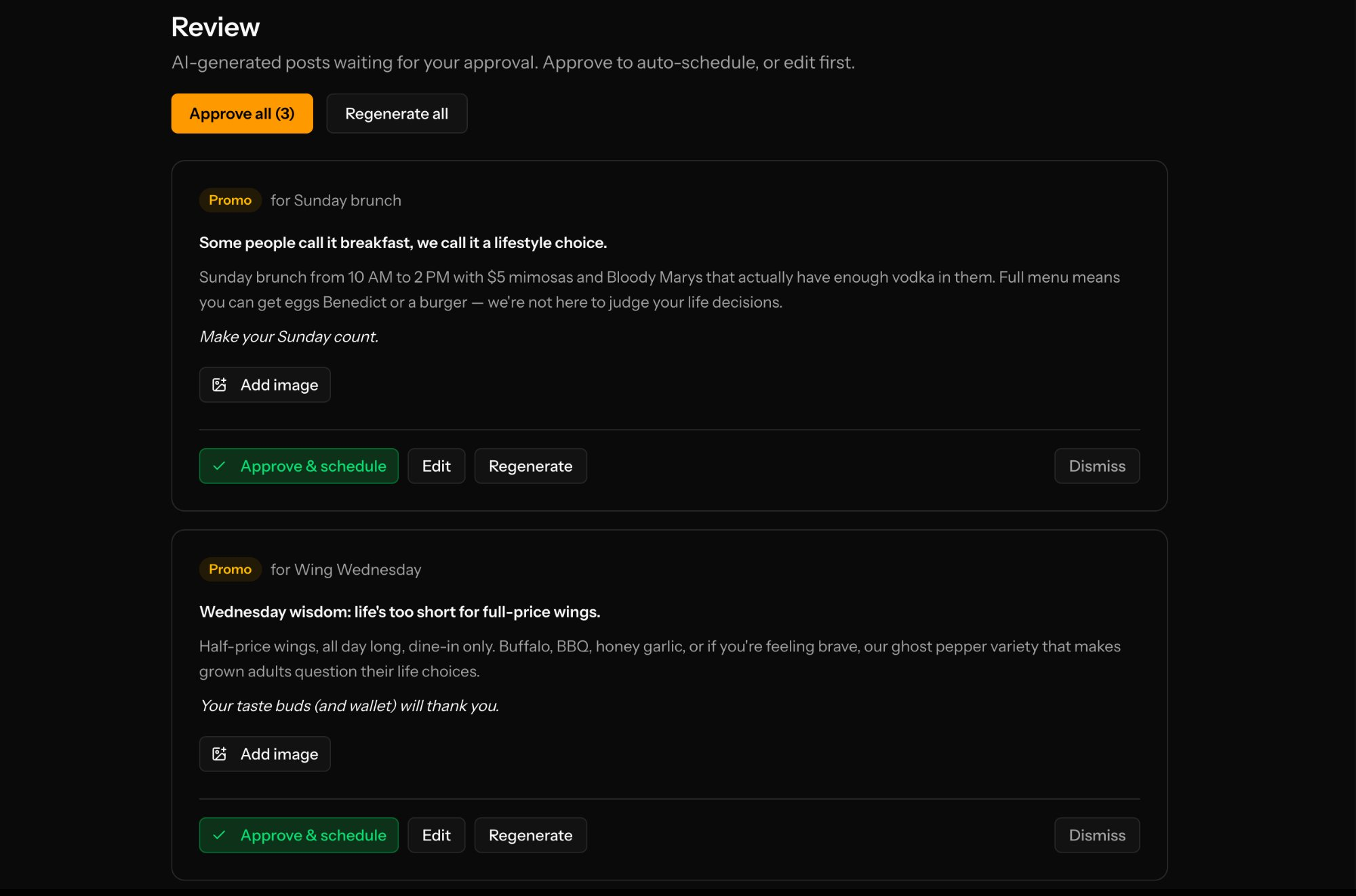Click the Promo badge on Sunday brunch post
Viewport: 1356px width, 896px height.
point(230,200)
